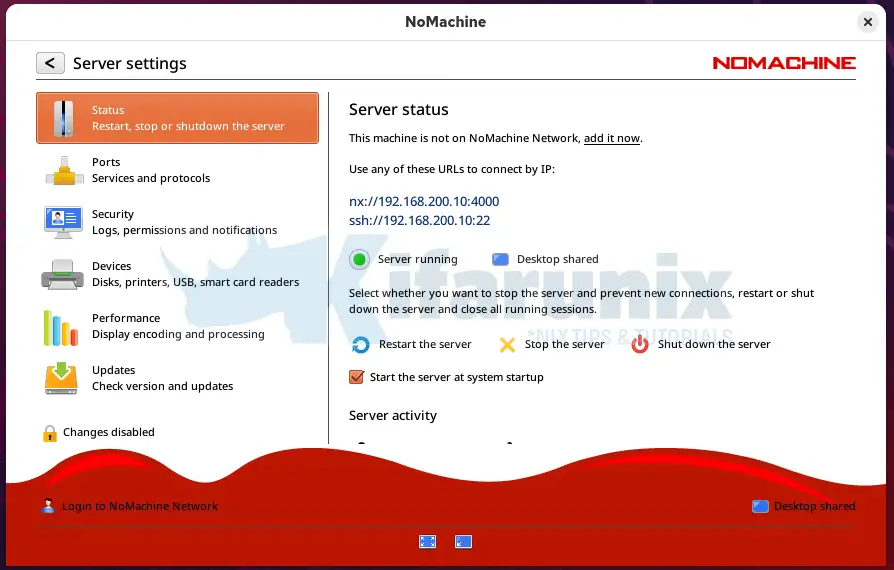Restart the server
The height and width of the screenshot is (570, 894).
point(412,345)
